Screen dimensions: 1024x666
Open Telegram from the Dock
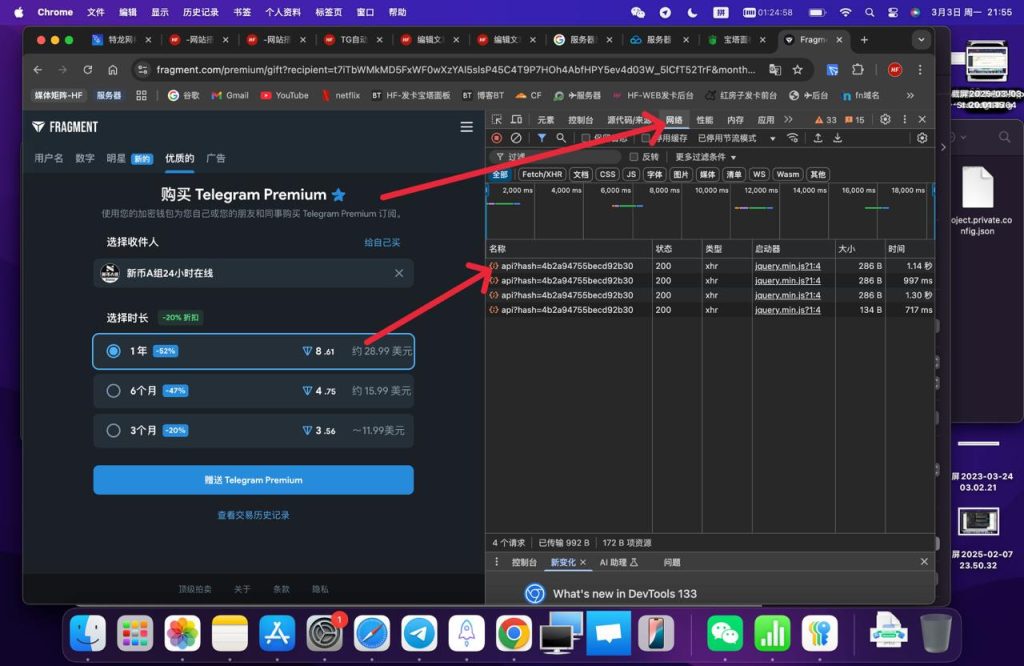tap(419, 633)
